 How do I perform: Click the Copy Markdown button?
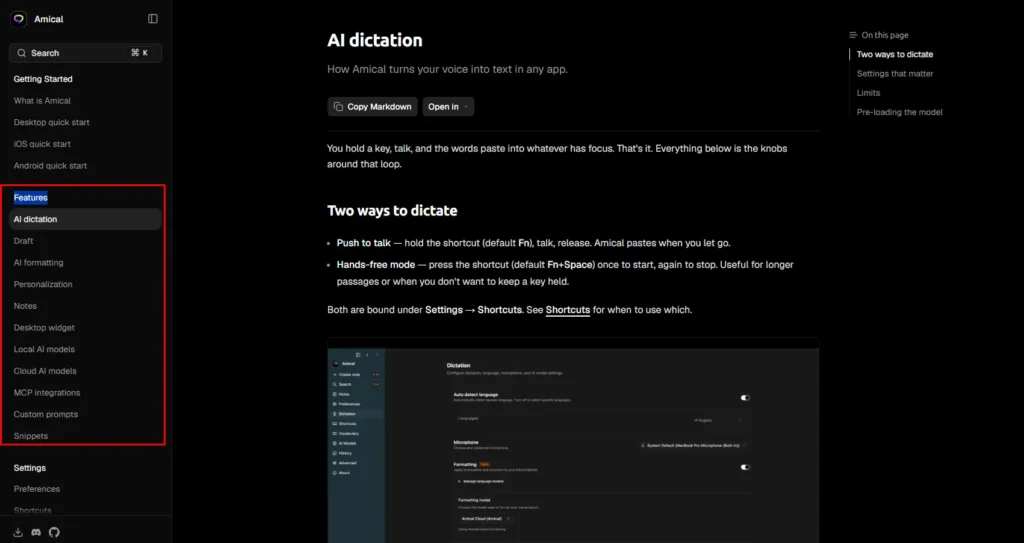coord(372,107)
